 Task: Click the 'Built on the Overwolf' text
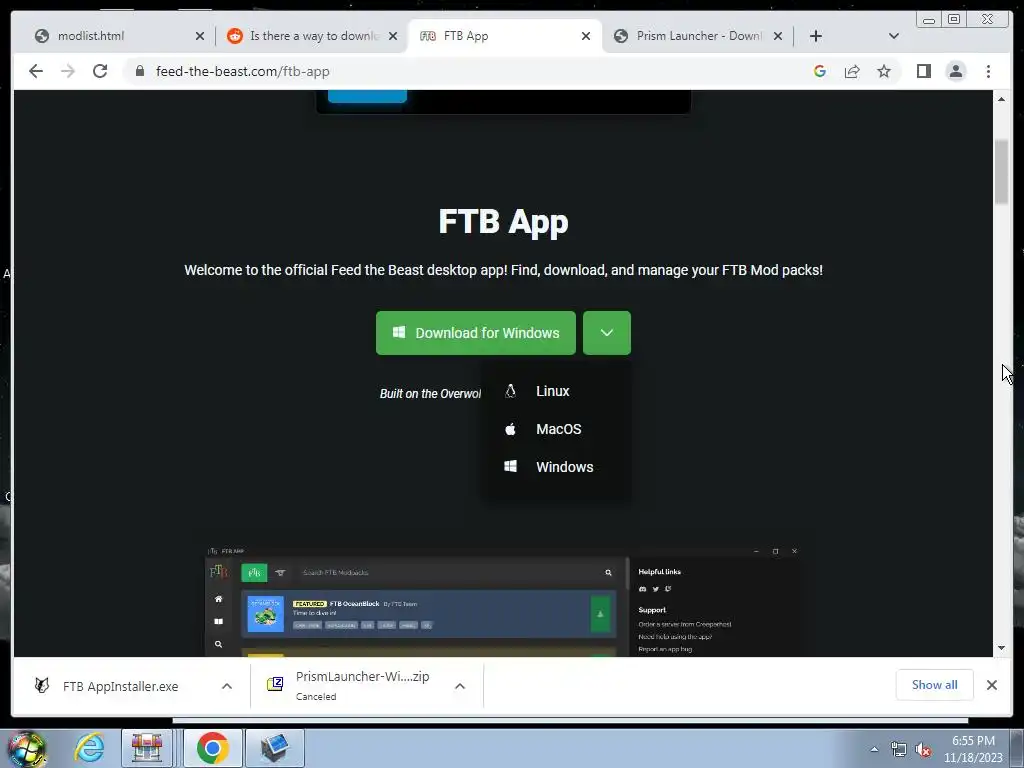430,394
